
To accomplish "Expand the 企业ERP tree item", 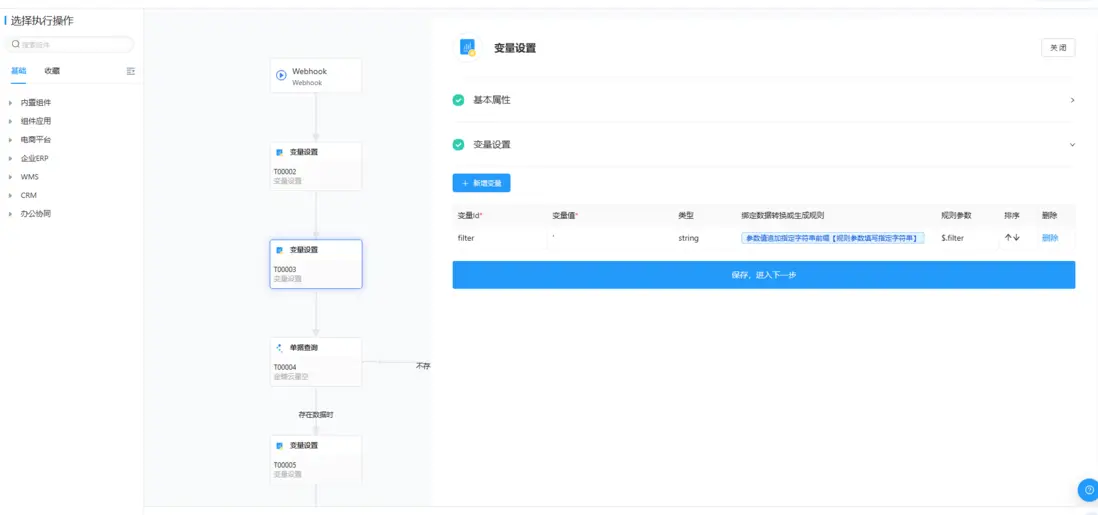I will pos(11,158).
